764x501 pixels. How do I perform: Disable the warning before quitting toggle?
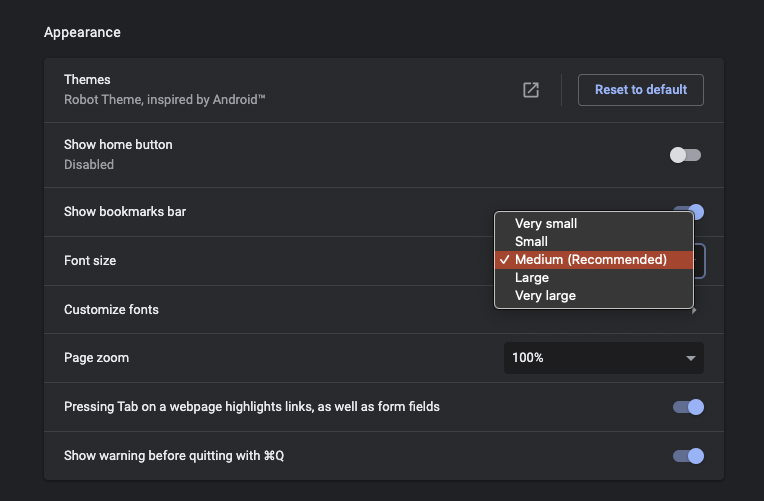(688, 456)
